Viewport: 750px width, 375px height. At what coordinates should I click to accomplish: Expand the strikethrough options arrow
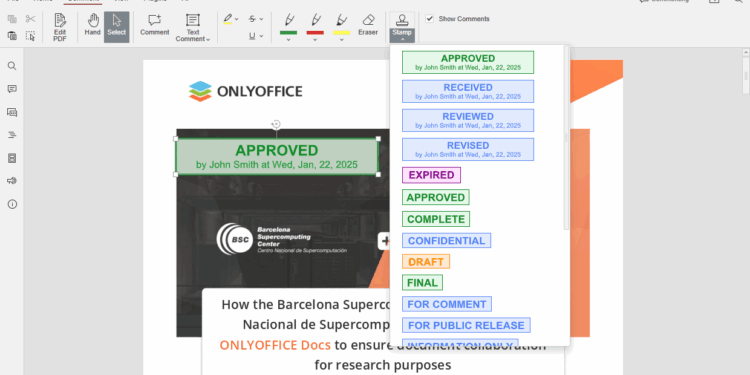click(x=261, y=19)
